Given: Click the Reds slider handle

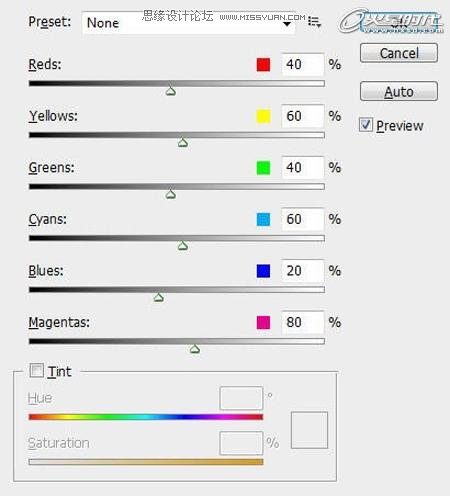Looking at the screenshot, I should pos(171,91).
